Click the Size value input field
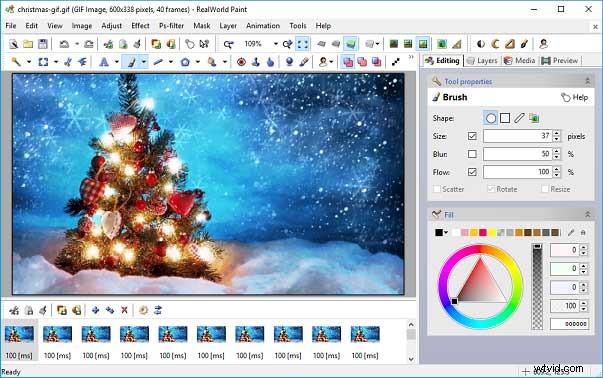The image size is (603, 378). pyautogui.click(x=518, y=136)
